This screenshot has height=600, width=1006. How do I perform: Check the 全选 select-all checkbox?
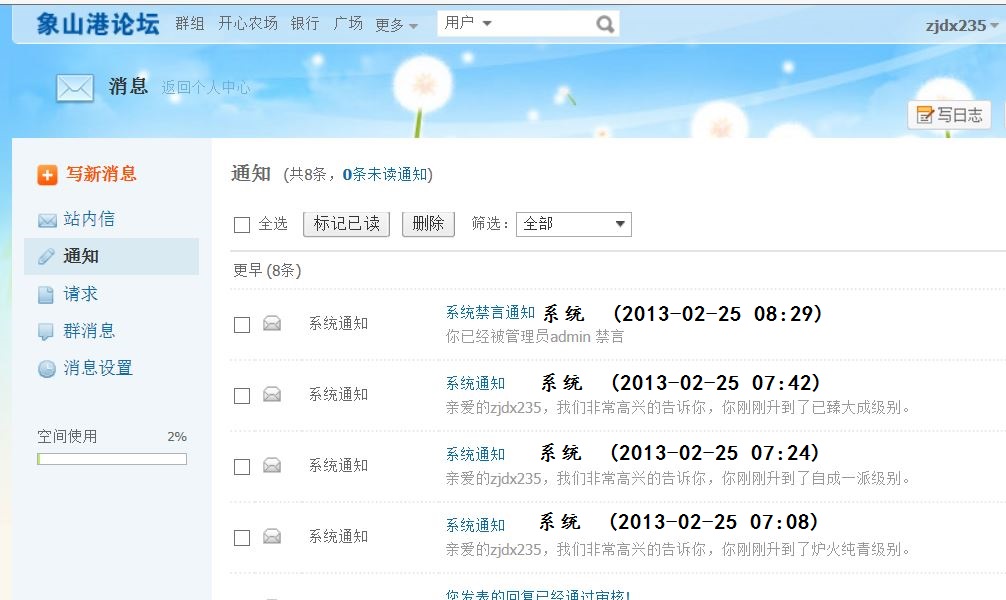[241, 225]
